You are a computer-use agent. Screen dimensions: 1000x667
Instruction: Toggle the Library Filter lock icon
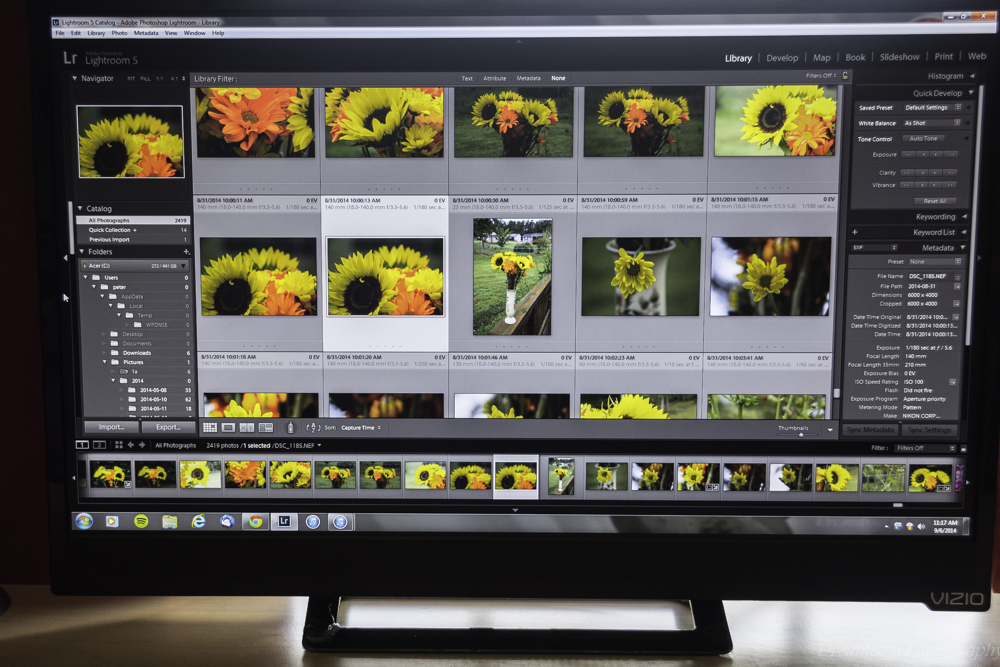(845, 75)
